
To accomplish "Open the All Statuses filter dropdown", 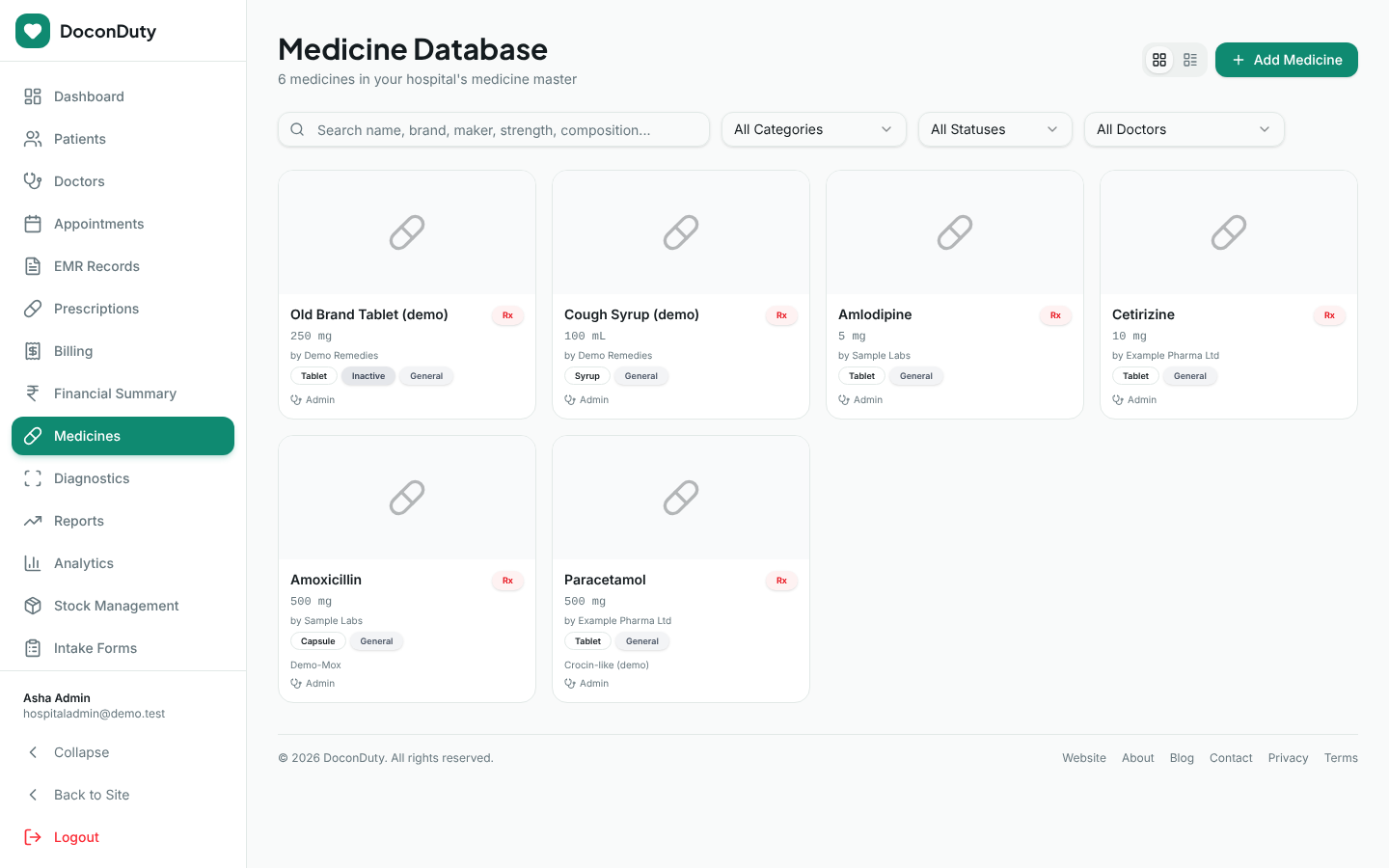I will 995,129.
